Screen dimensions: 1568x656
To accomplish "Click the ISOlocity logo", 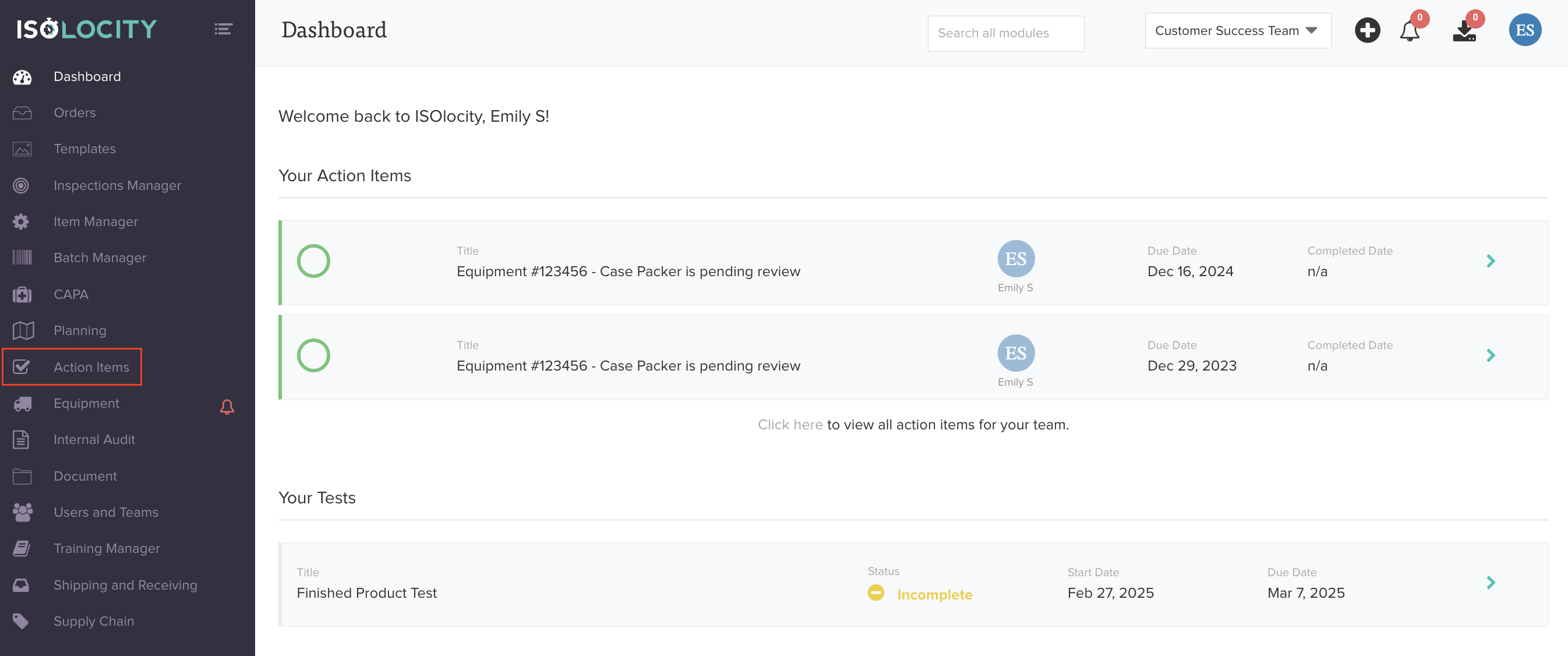I will click(86, 29).
